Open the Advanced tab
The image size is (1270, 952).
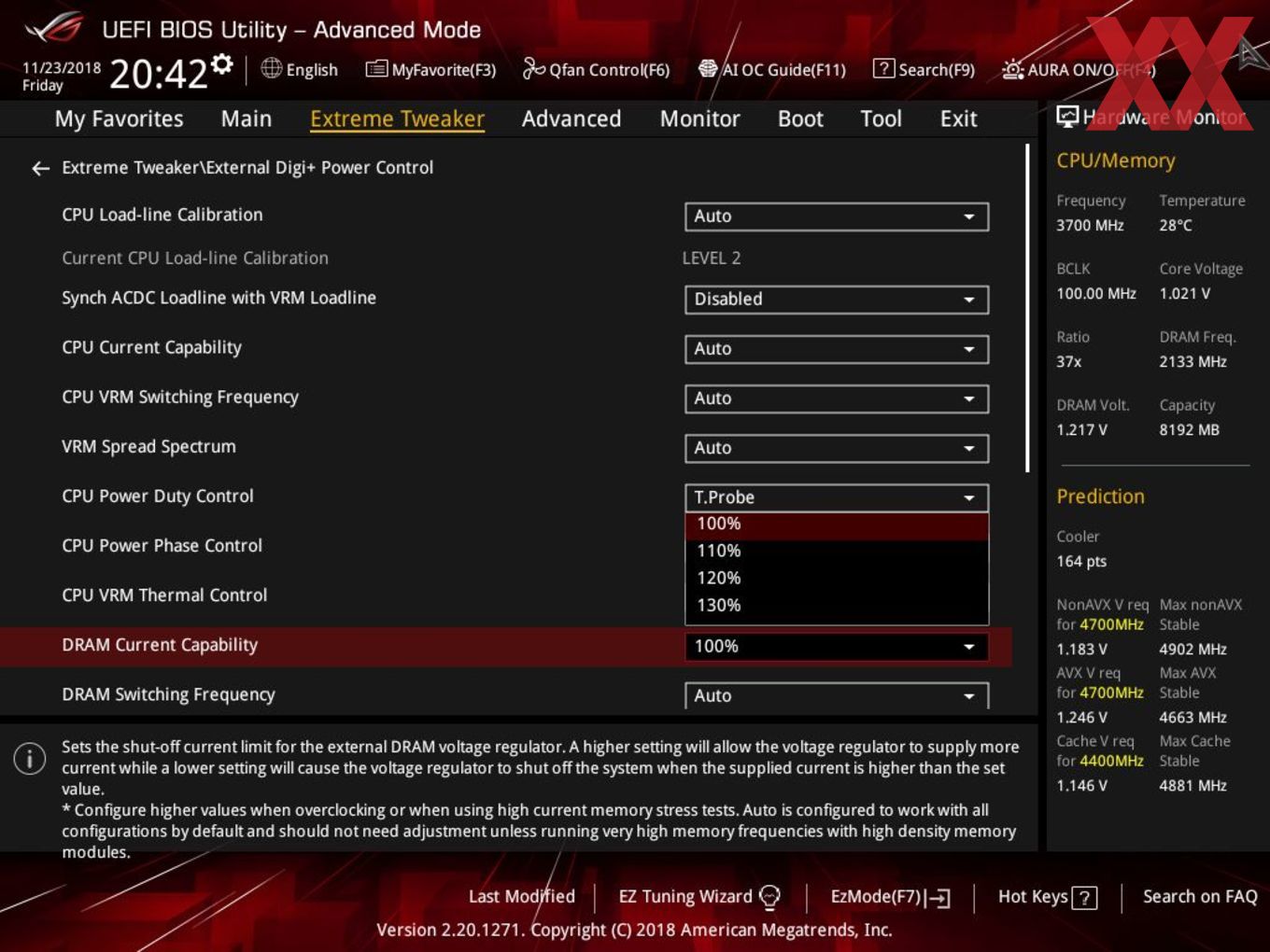(571, 119)
